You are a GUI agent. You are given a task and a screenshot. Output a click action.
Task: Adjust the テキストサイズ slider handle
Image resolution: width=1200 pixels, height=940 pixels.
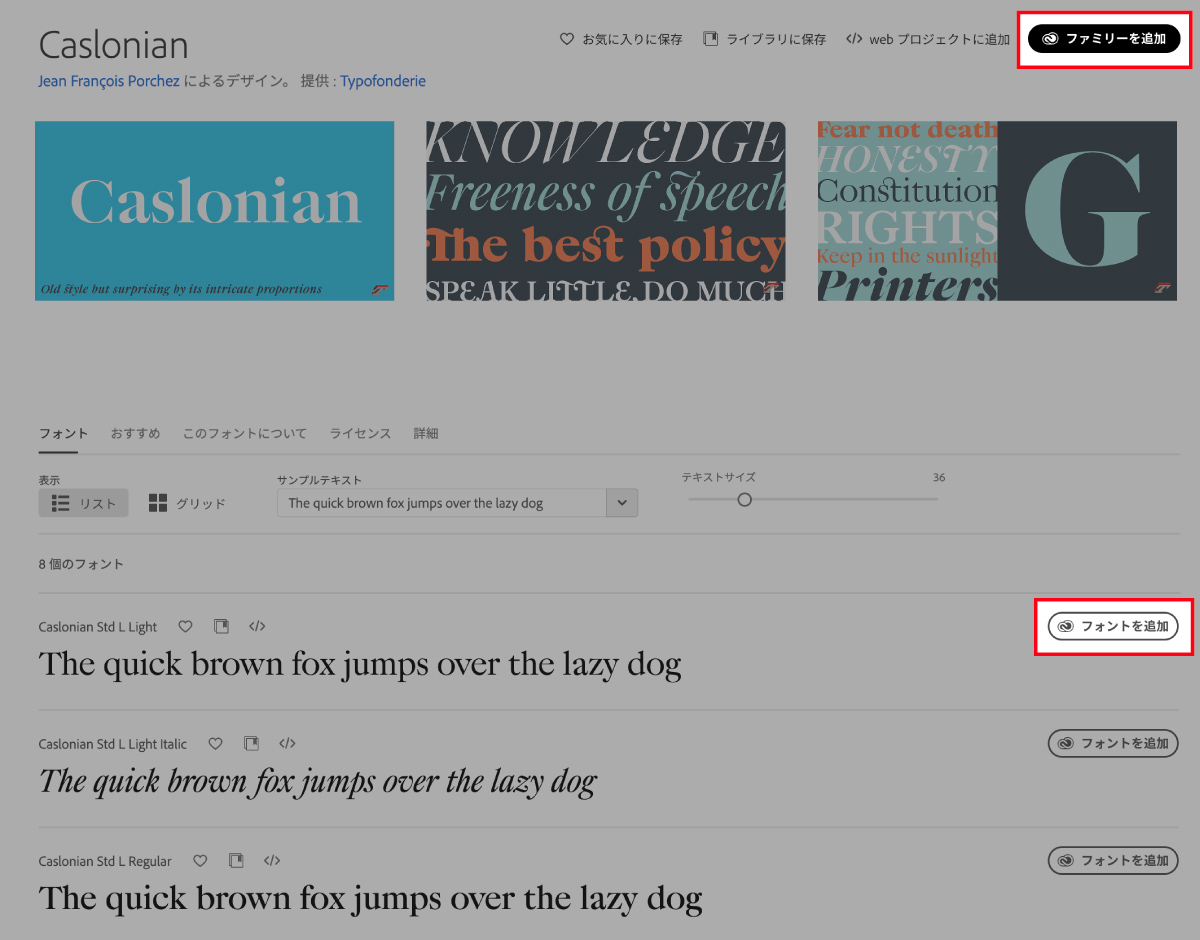point(744,499)
